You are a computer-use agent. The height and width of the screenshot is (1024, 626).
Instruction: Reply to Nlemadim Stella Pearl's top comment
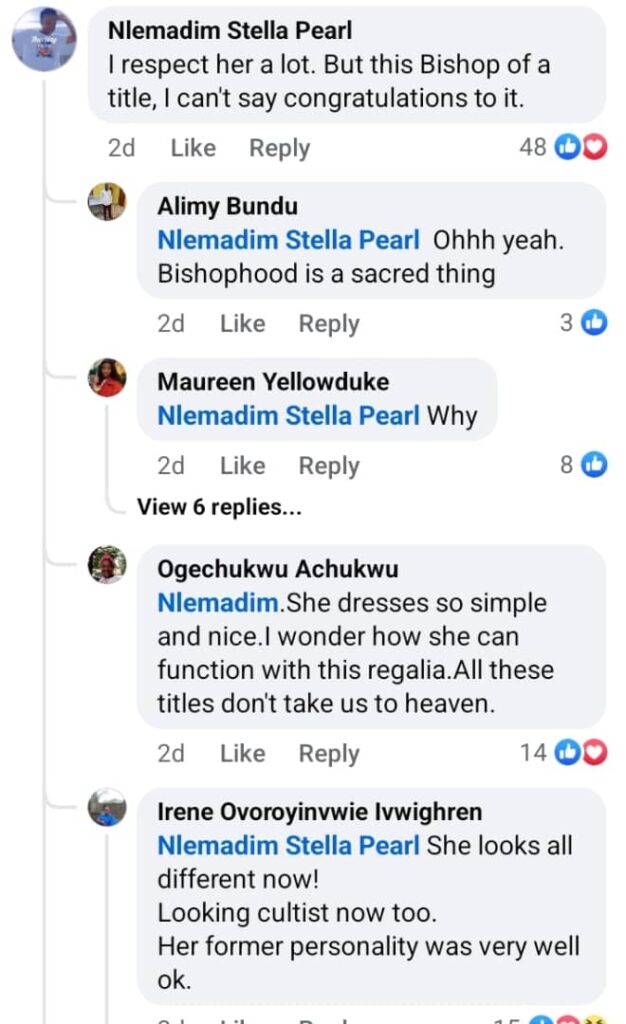point(279,148)
